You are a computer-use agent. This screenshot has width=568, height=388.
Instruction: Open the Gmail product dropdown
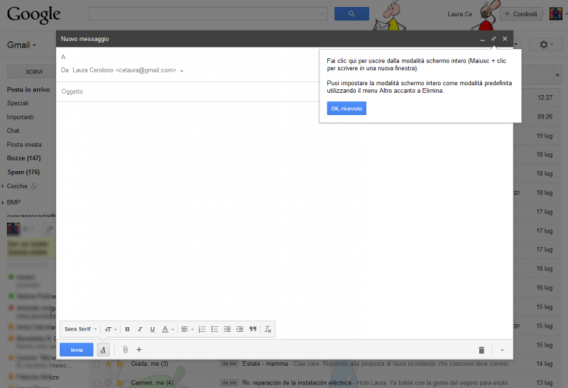22,45
